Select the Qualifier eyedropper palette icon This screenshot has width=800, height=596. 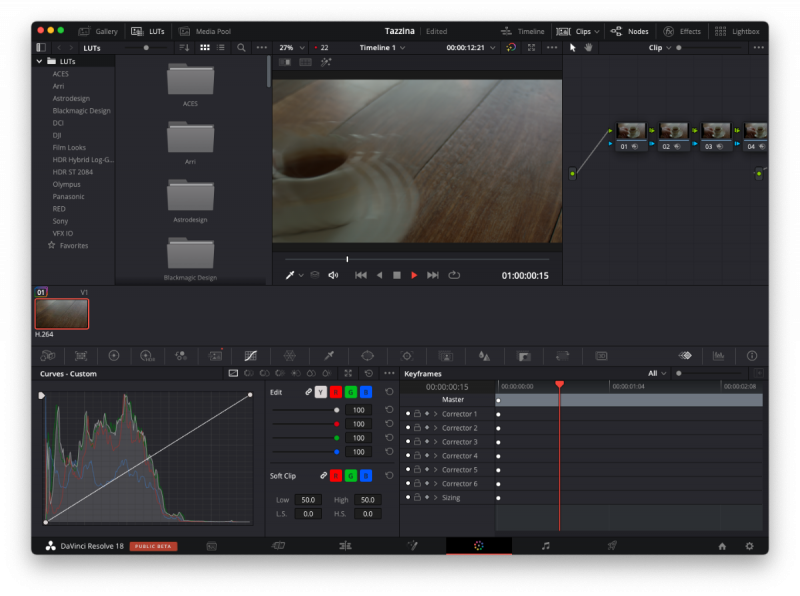pyautogui.click(x=328, y=355)
